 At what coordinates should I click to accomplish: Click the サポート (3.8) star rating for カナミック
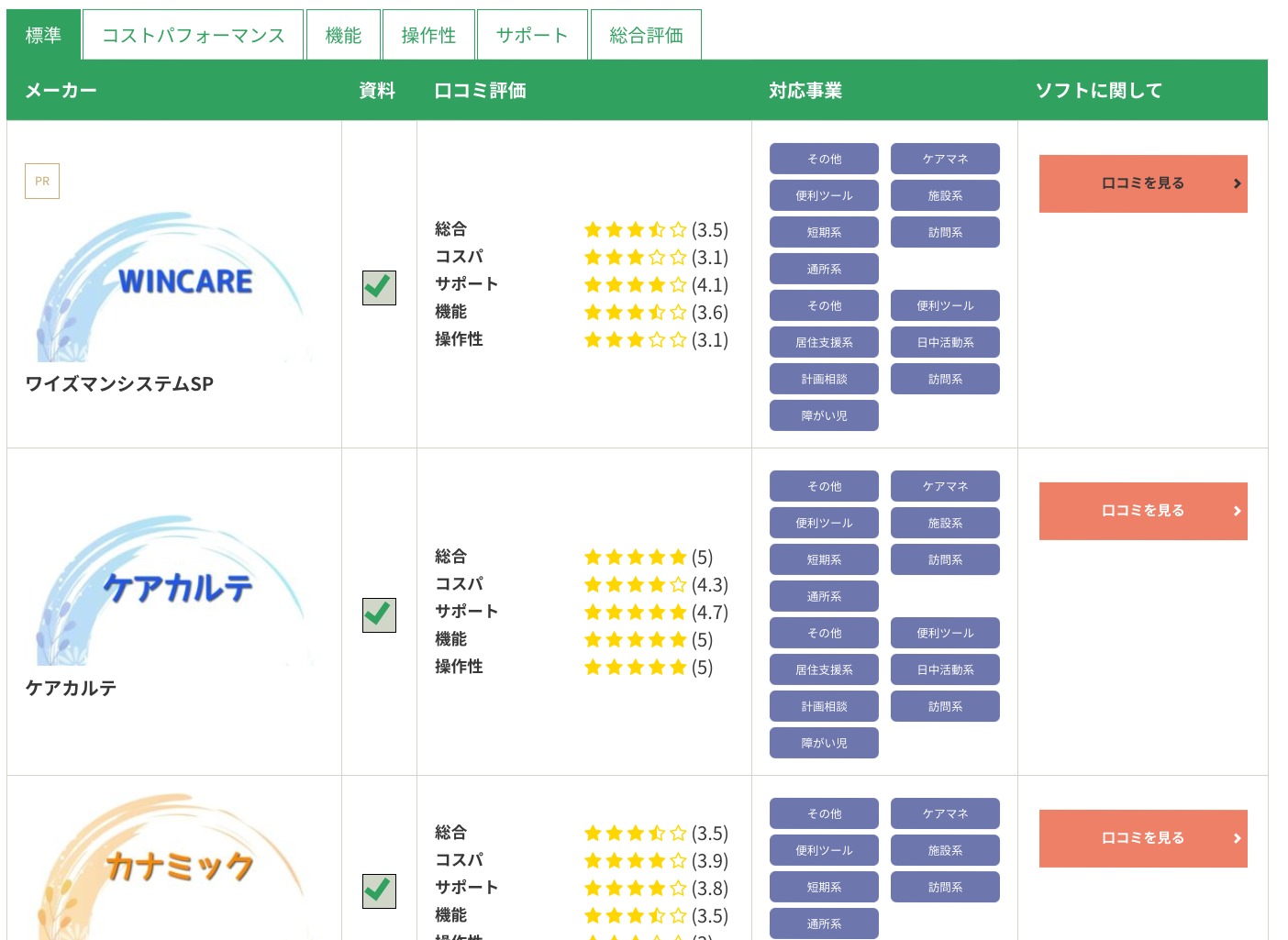coord(656,888)
